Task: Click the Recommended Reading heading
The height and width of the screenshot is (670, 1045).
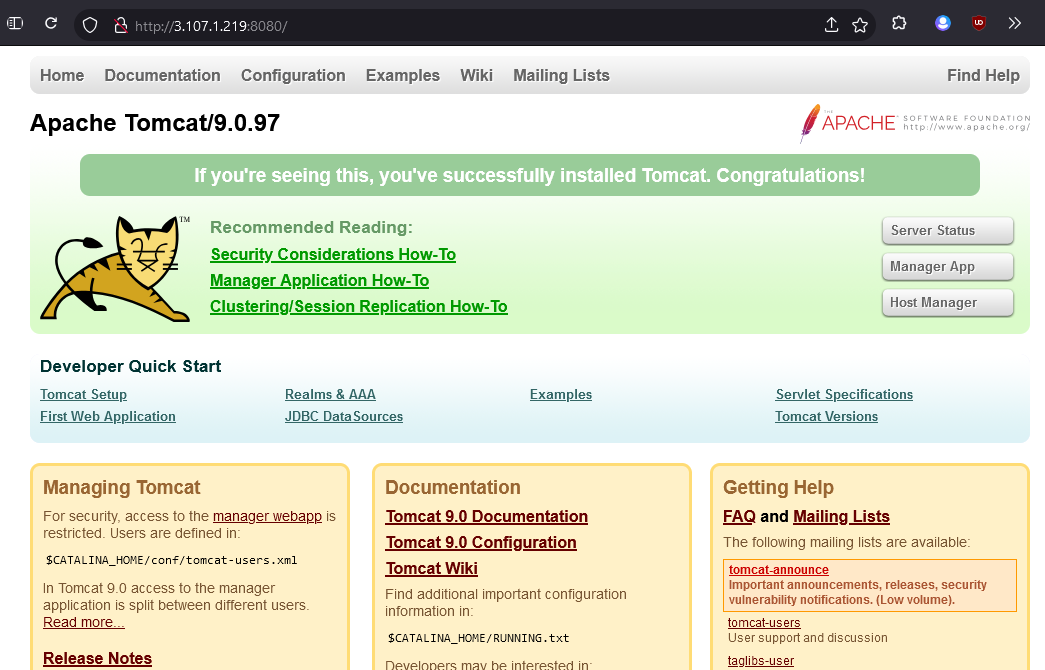Action: [x=311, y=227]
